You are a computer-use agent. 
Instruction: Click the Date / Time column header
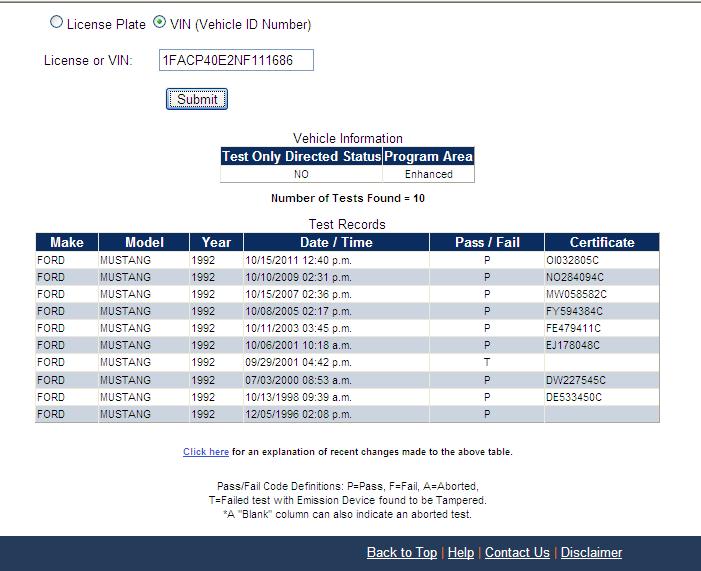336,242
